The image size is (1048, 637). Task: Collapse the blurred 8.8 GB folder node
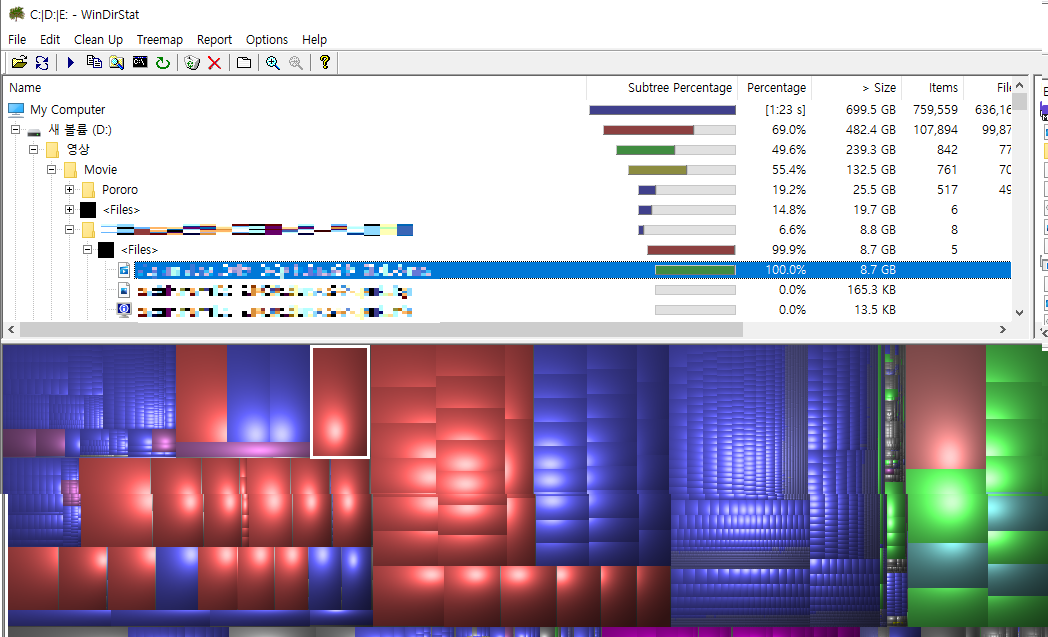point(70,229)
